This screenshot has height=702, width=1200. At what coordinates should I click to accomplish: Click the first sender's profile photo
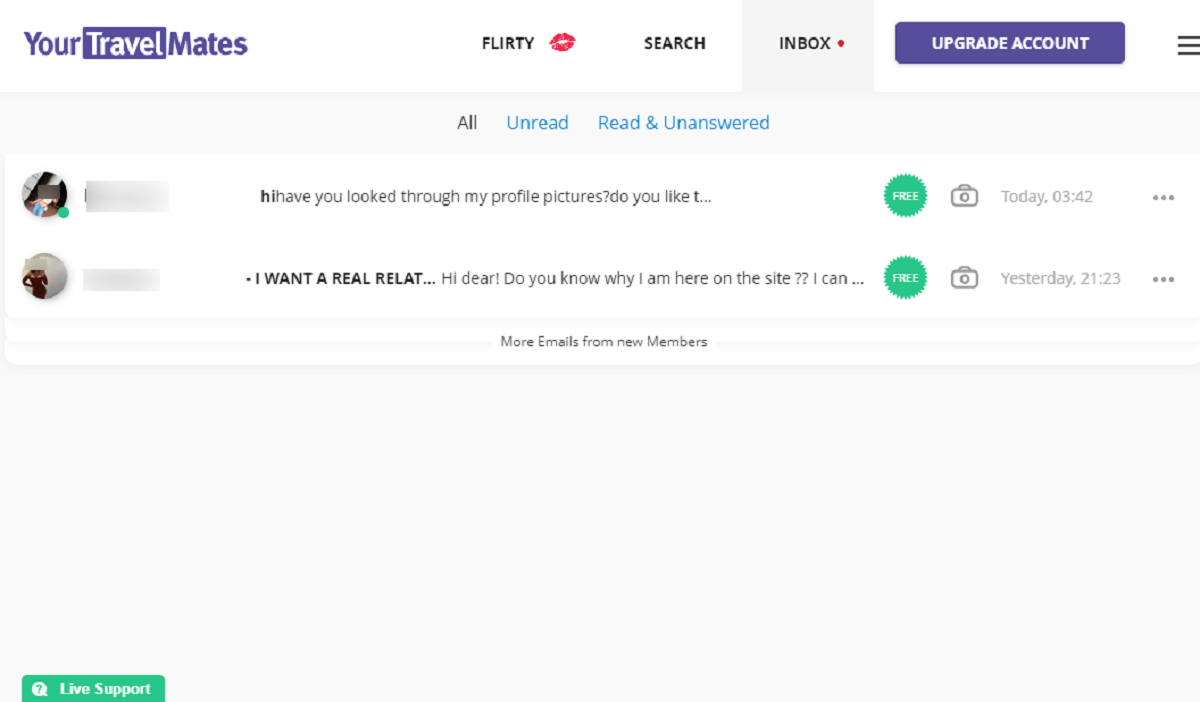coord(43,194)
